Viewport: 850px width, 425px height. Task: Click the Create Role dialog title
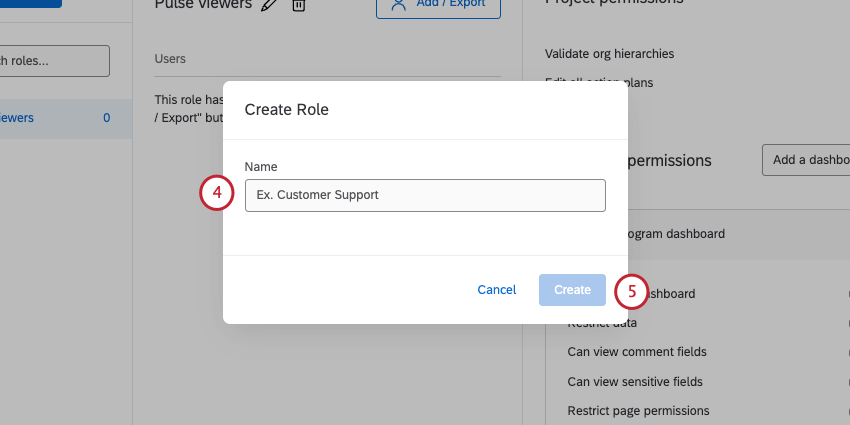[x=287, y=110]
